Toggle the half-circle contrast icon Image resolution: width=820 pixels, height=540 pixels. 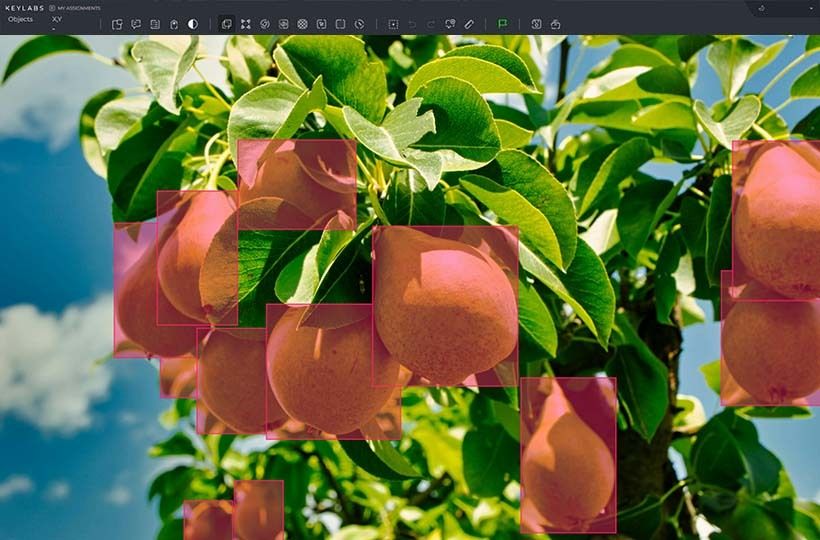pyautogui.click(x=192, y=24)
